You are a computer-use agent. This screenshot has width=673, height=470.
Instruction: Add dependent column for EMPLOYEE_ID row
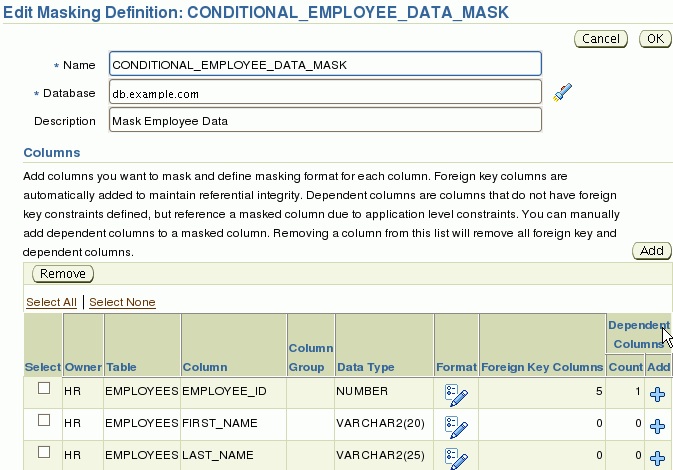pyautogui.click(x=658, y=394)
